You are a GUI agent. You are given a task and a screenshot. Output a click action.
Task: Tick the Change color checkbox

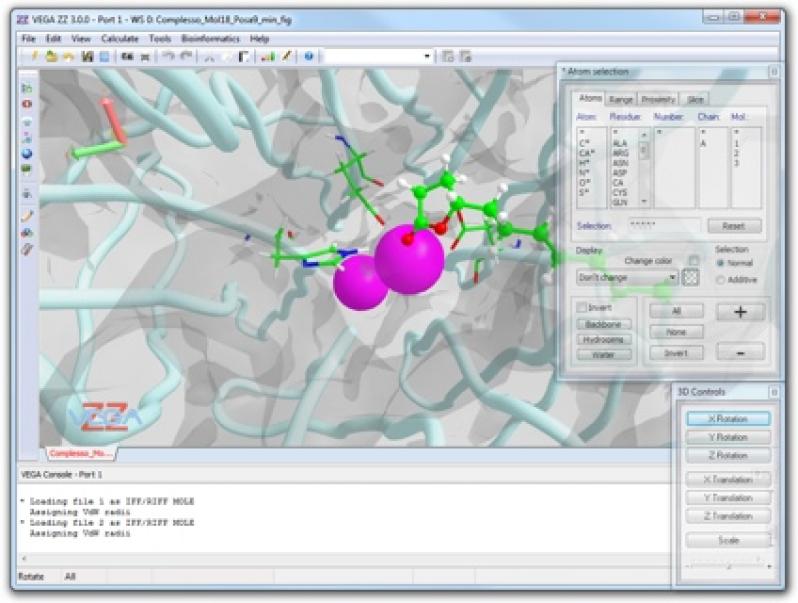(694, 261)
